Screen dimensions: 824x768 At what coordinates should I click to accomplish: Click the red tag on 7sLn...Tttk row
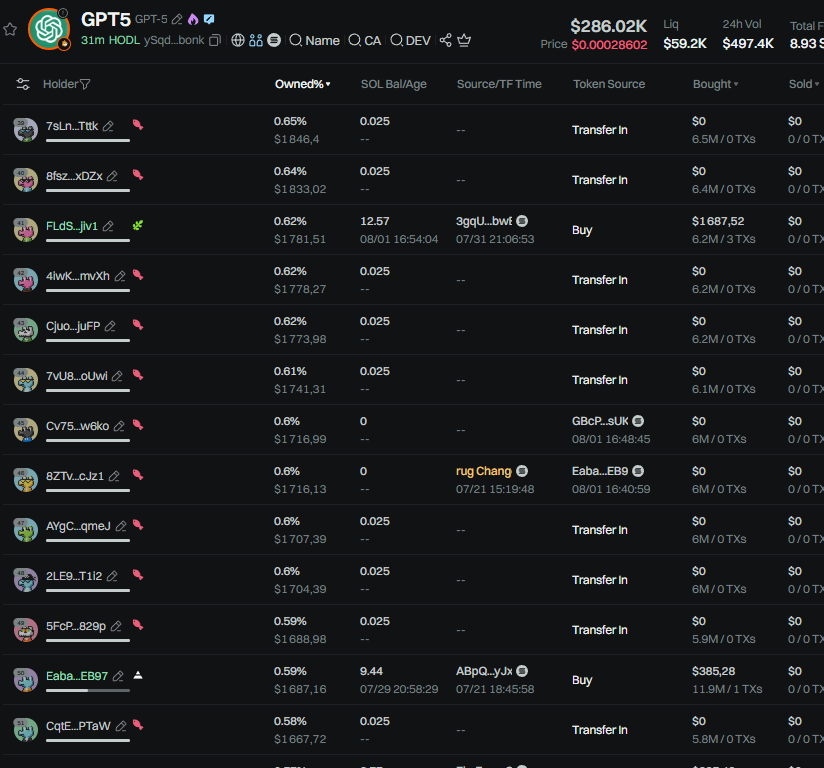(138, 125)
